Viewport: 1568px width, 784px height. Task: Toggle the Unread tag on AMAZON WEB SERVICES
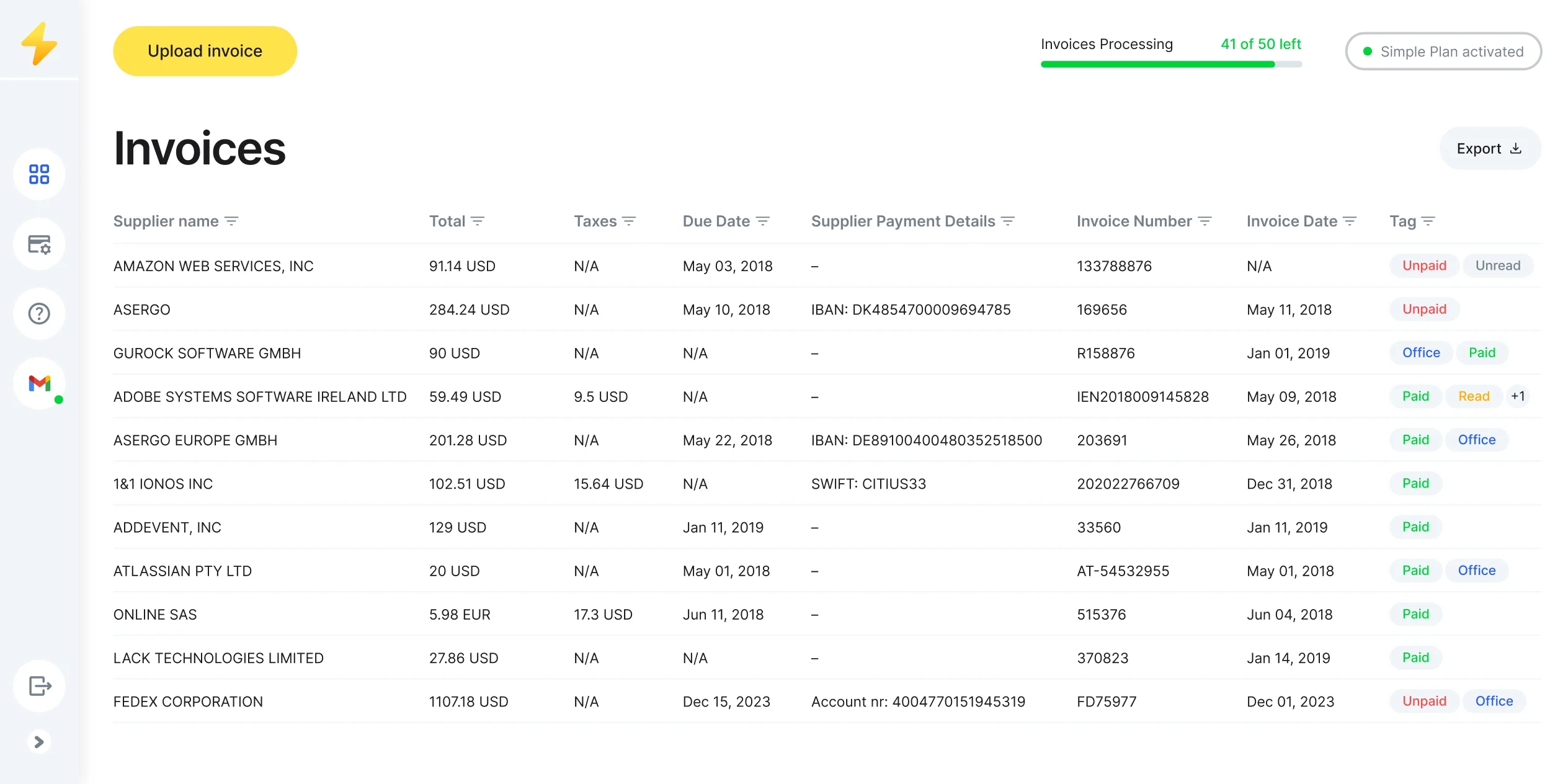(1498, 265)
